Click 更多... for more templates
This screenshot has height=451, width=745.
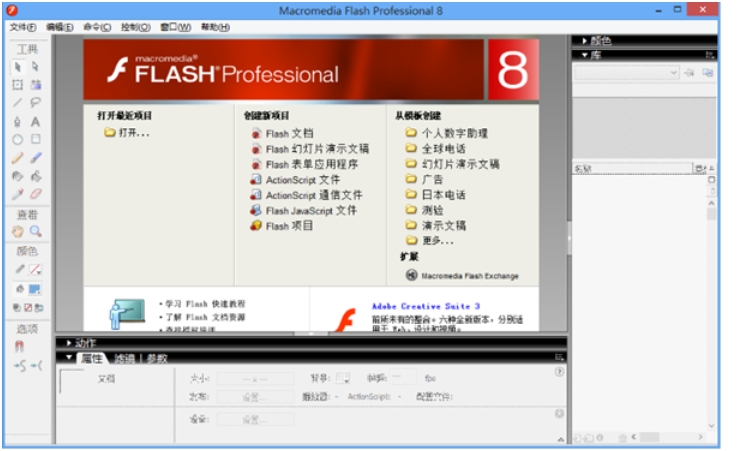coord(430,240)
